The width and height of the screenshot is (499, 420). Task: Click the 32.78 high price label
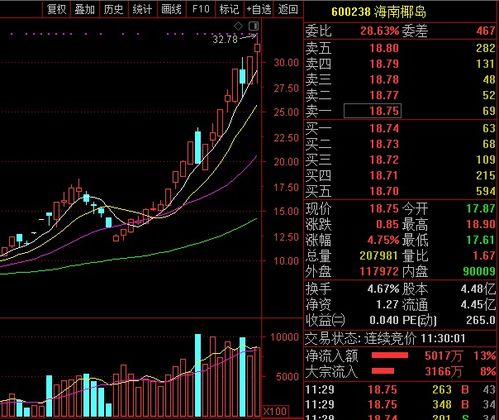coord(225,39)
